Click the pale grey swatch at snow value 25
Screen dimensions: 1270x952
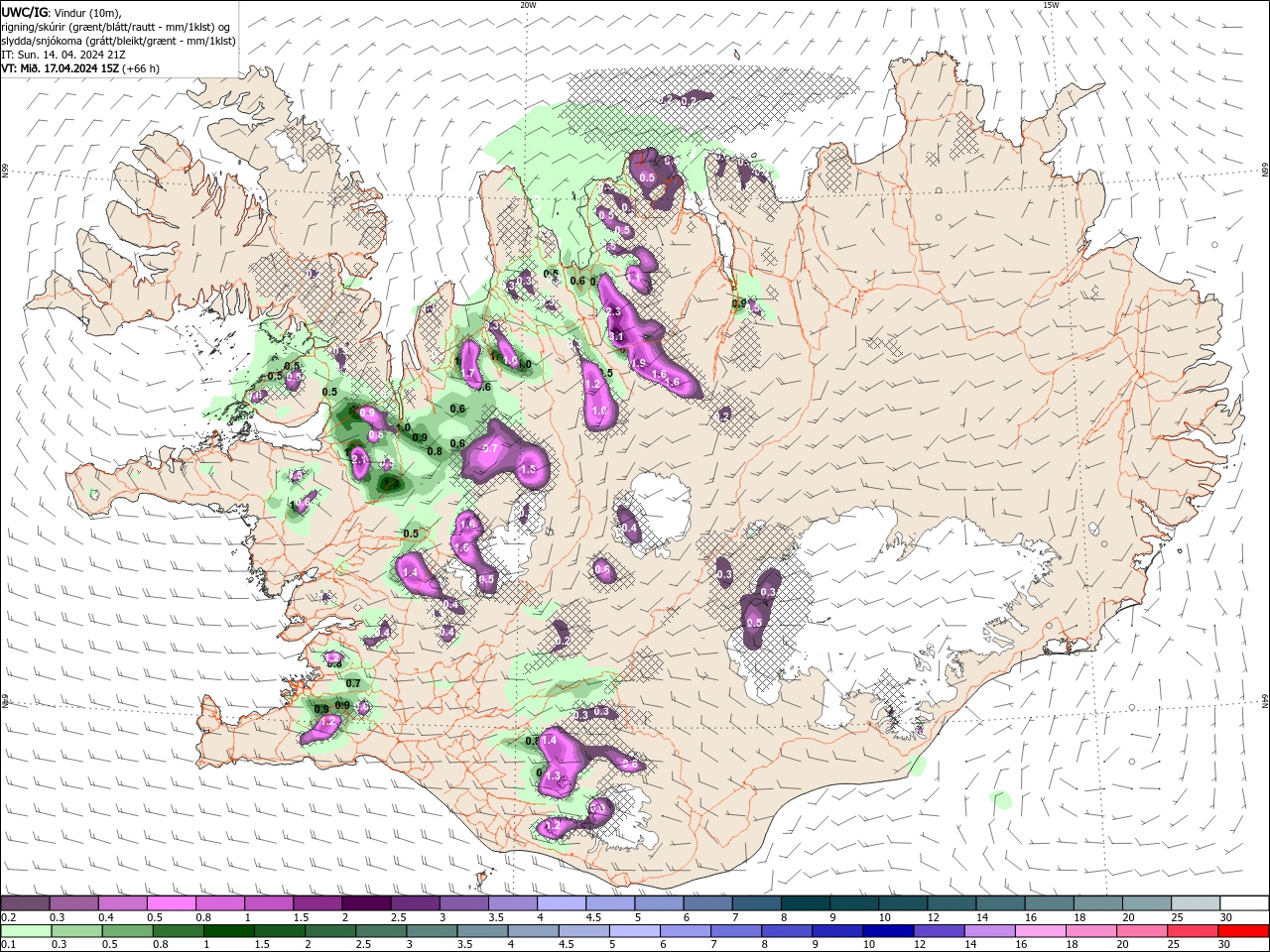(1195, 903)
